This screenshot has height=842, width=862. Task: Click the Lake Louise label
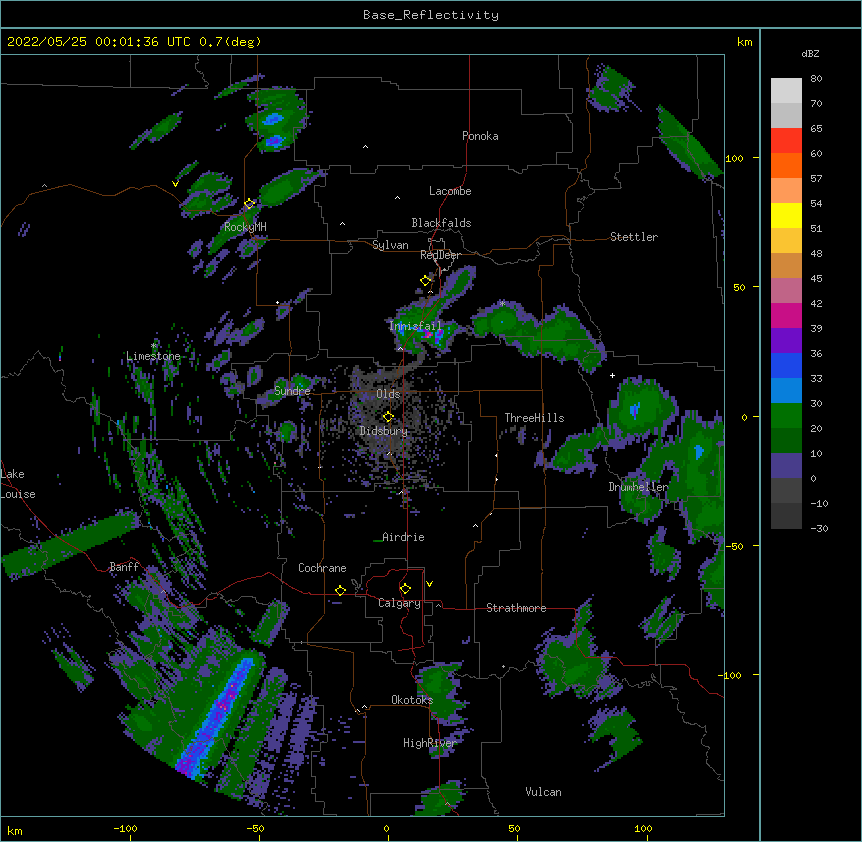coord(18,484)
